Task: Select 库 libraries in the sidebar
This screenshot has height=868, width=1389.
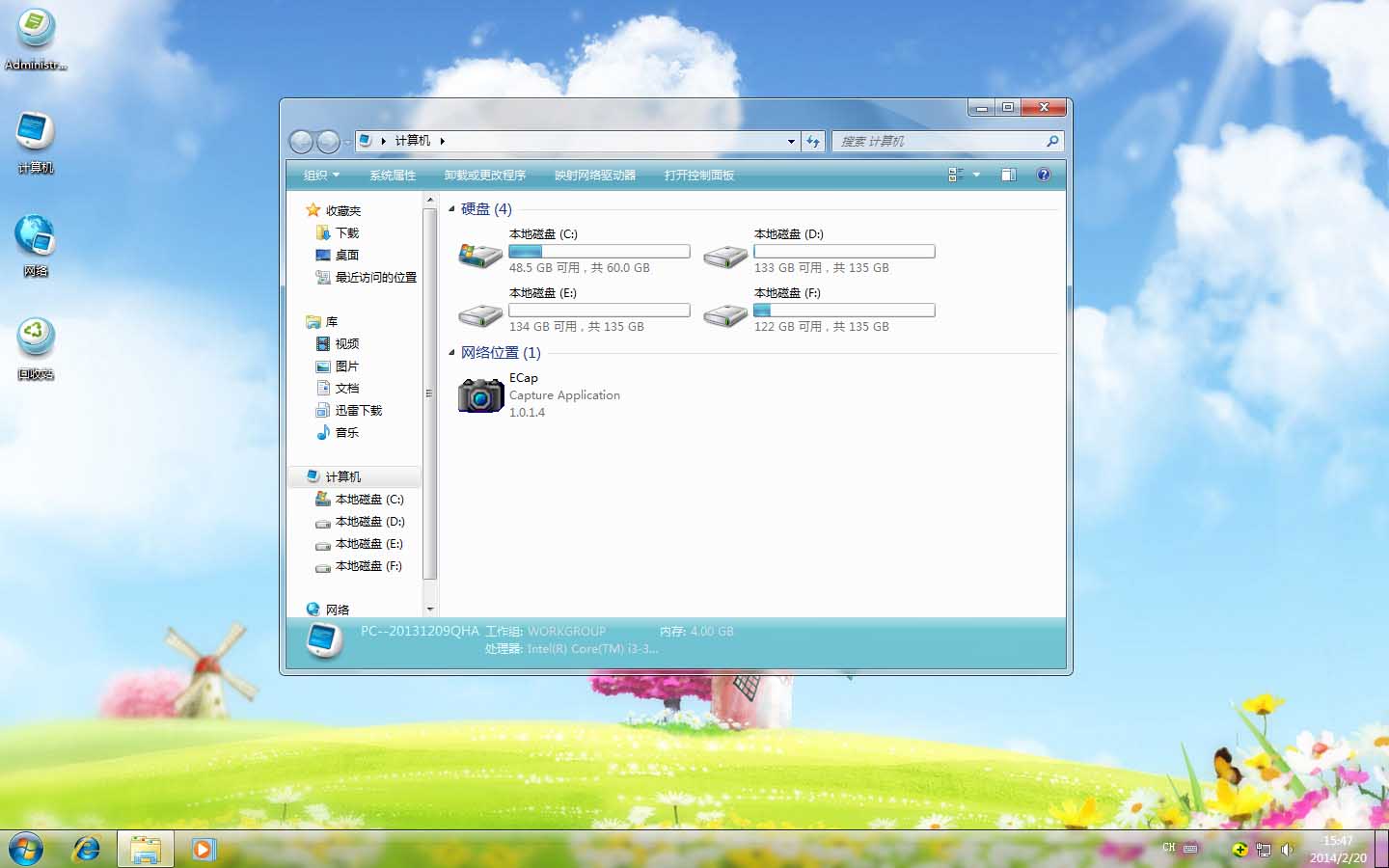Action: coord(332,321)
